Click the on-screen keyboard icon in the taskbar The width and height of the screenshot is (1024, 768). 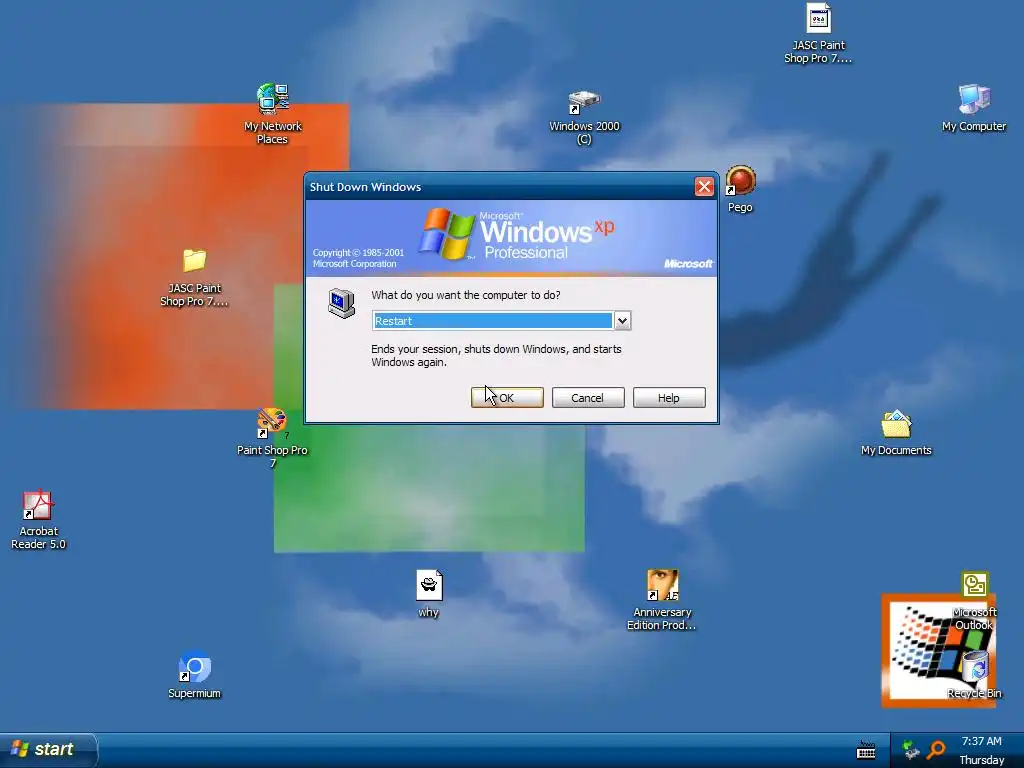(866, 750)
